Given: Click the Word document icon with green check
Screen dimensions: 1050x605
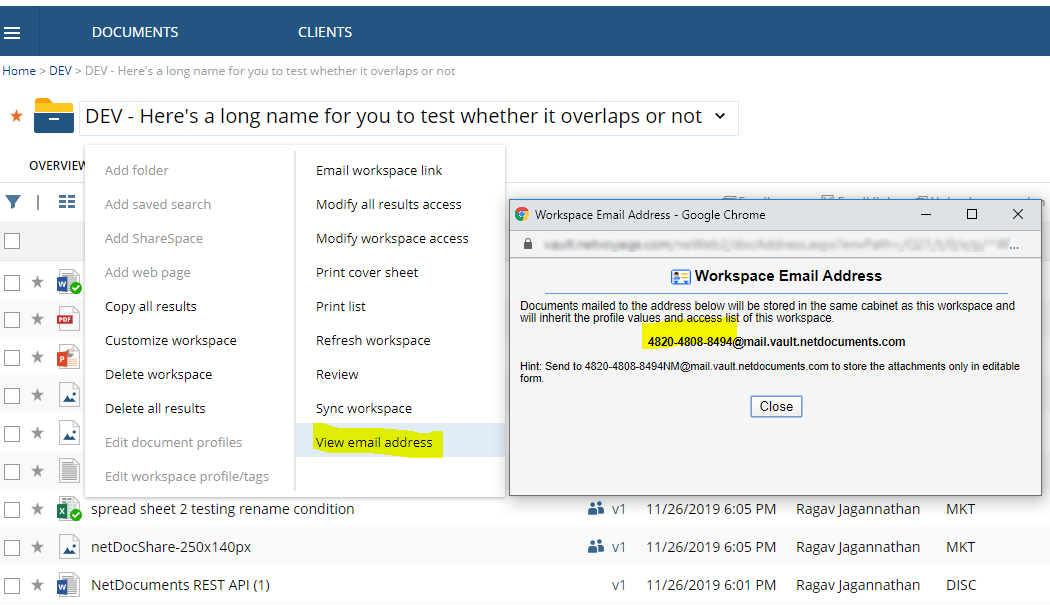Looking at the screenshot, I should [69, 282].
